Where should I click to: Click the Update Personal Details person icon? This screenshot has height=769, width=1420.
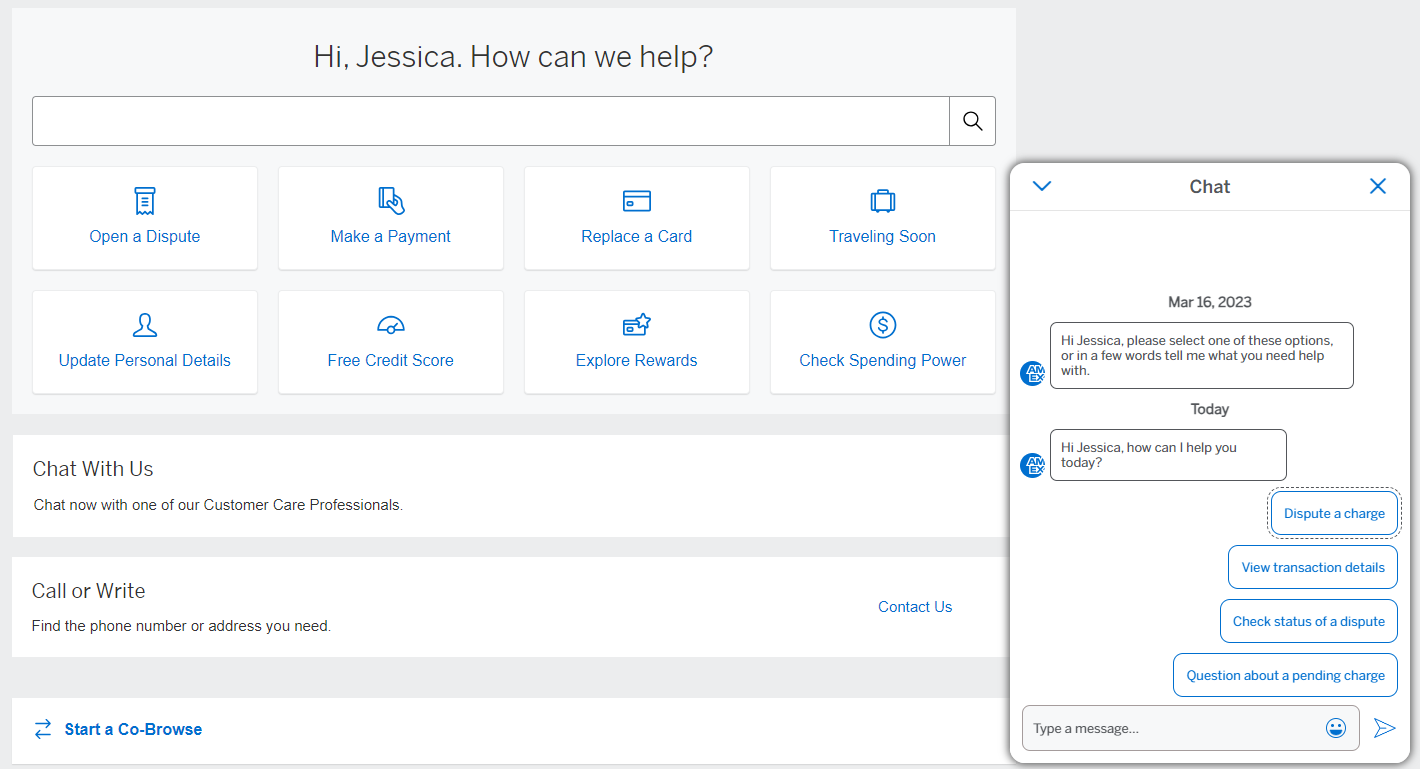[145, 325]
